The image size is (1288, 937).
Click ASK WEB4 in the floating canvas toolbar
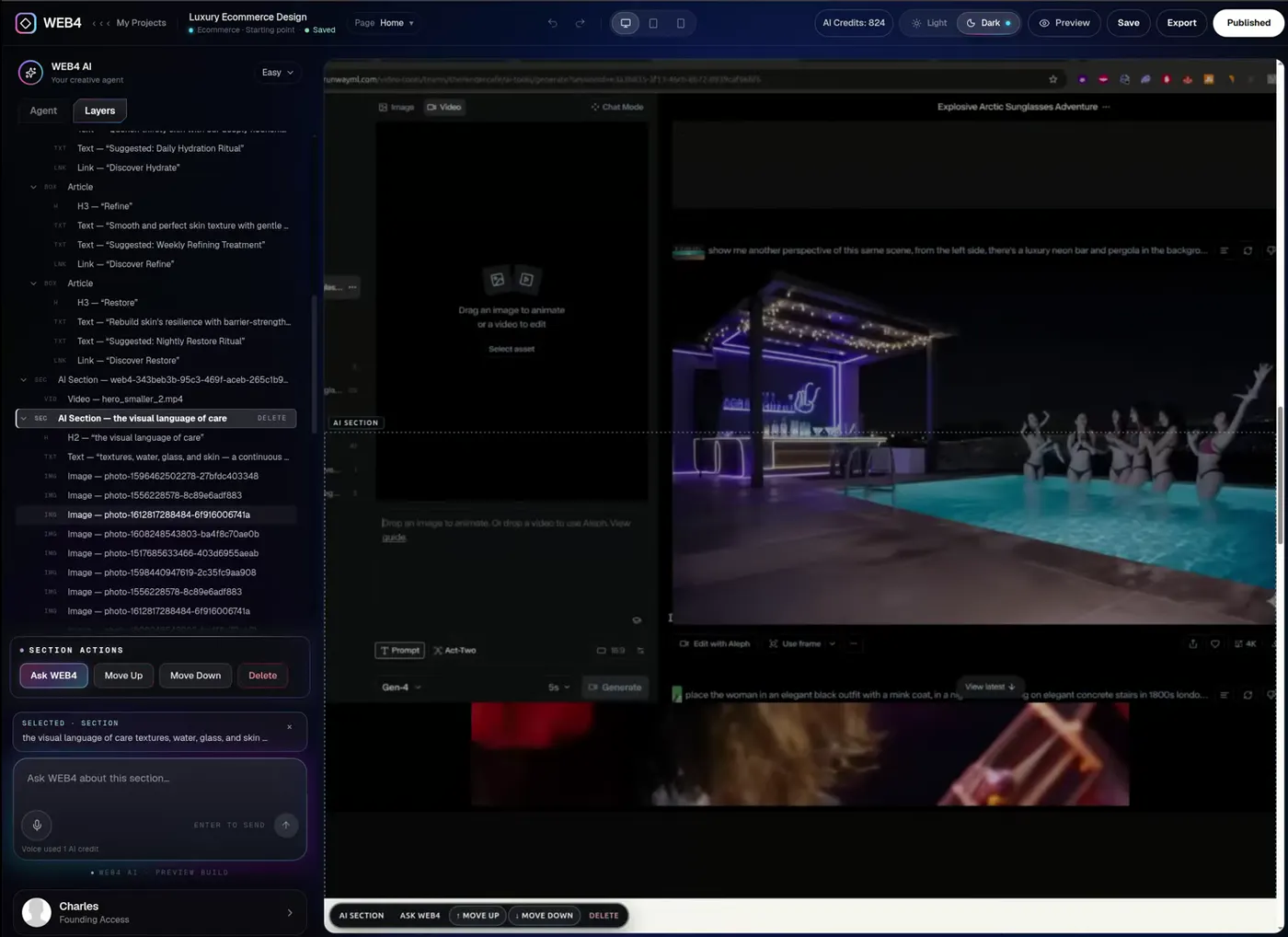(420, 916)
